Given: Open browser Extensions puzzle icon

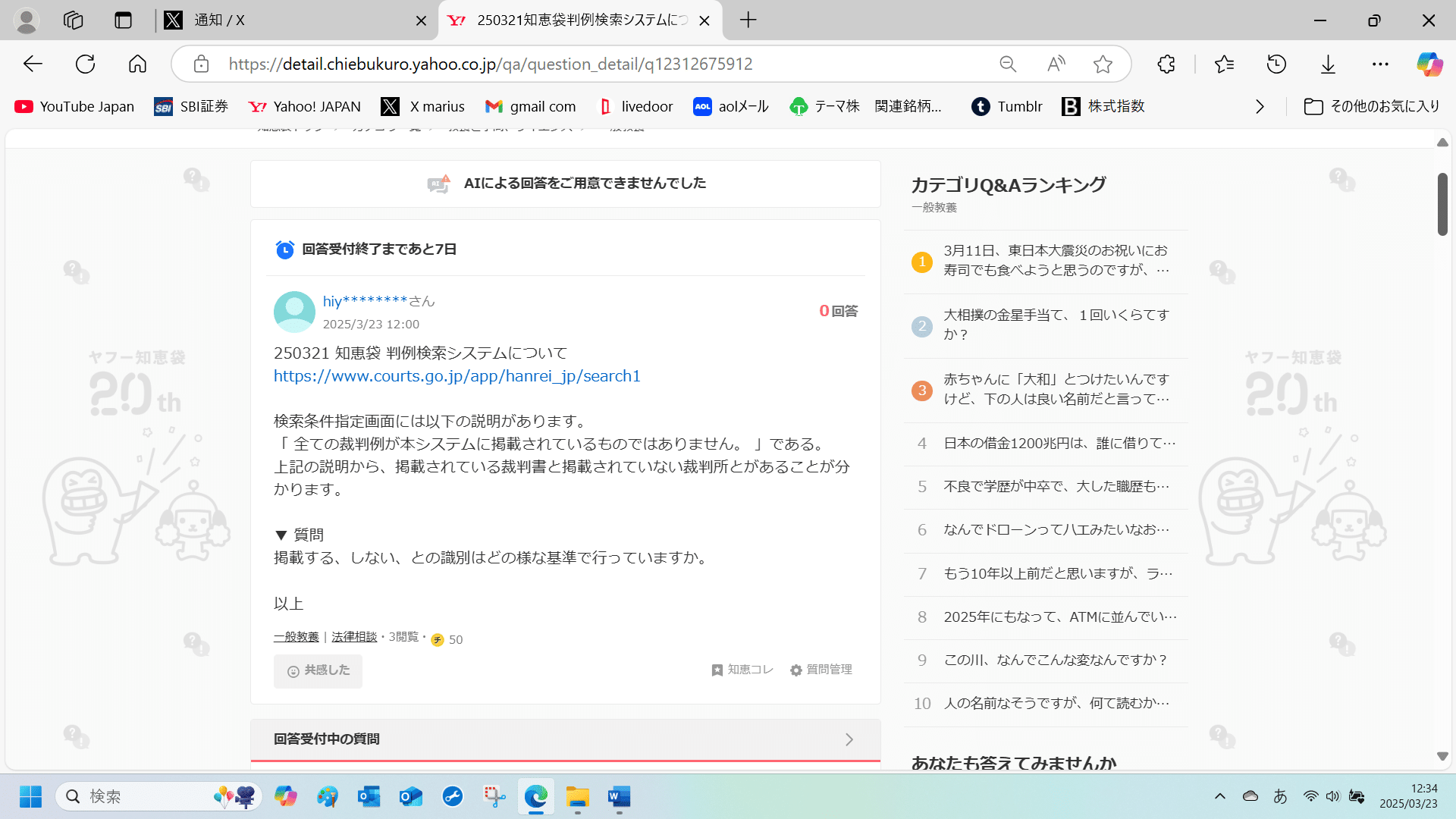Looking at the screenshot, I should [x=1166, y=64].
